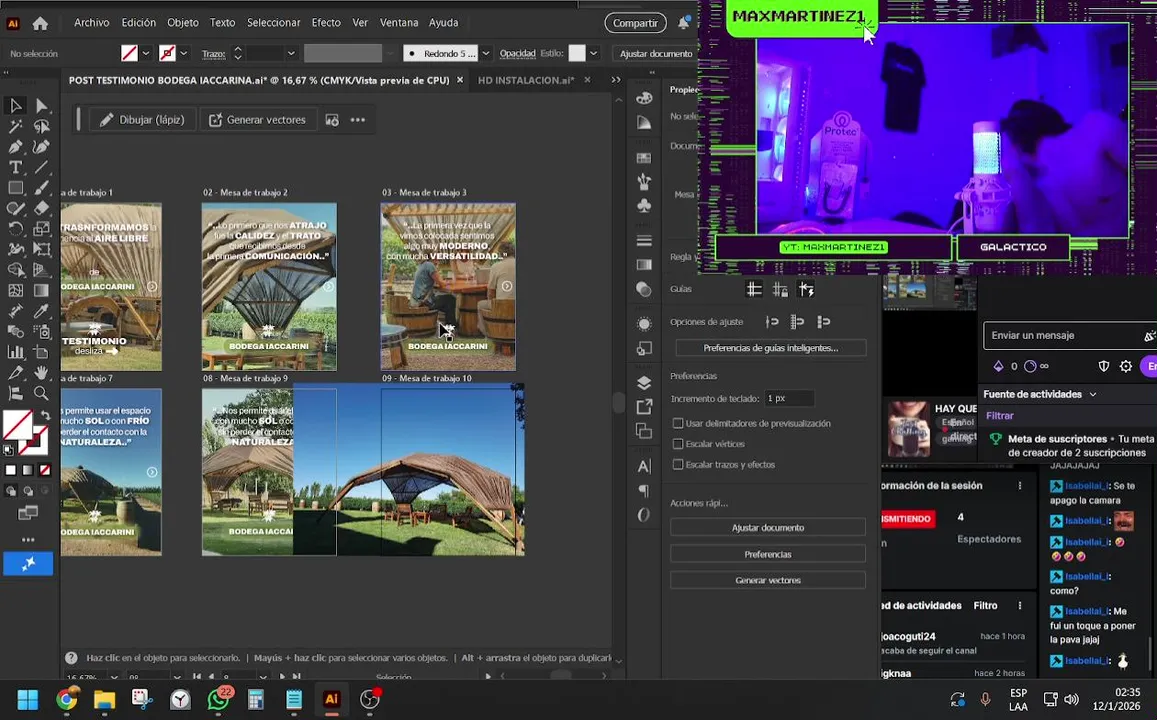The width and height of the screenshot is (1157, 720).
Task: Click the Compartir button
Action: click(635, 23)
